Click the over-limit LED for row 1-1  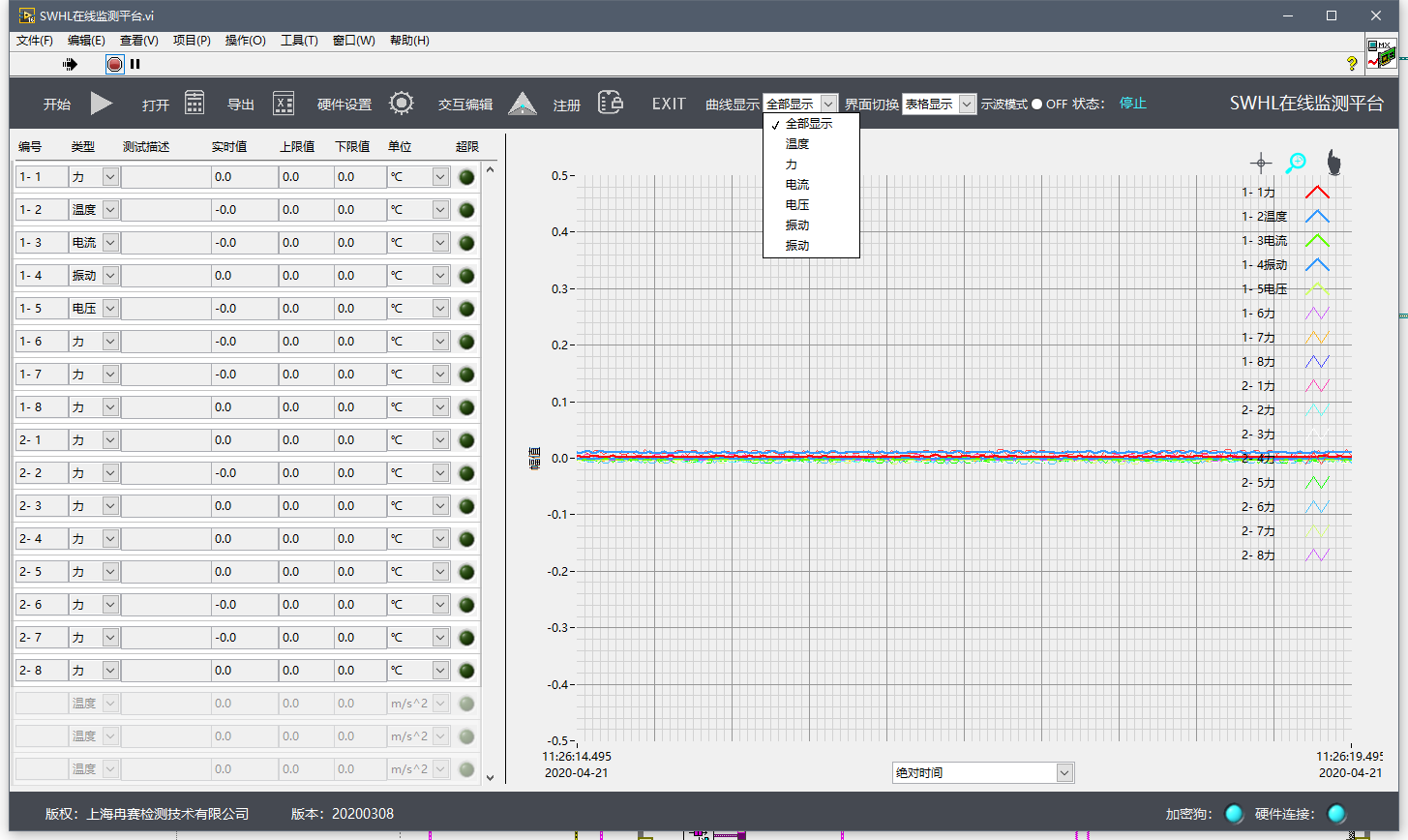[466, 177]
